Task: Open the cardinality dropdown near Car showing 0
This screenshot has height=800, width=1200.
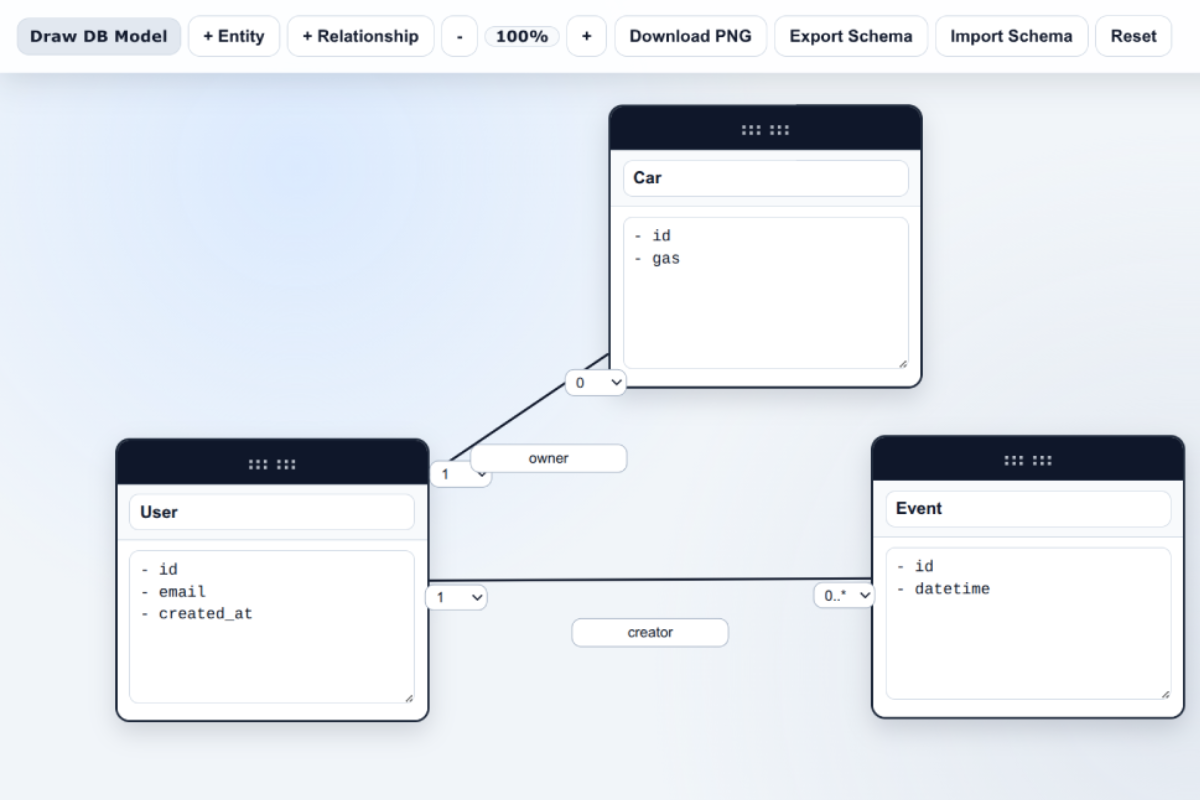Action: click(596, 383)
